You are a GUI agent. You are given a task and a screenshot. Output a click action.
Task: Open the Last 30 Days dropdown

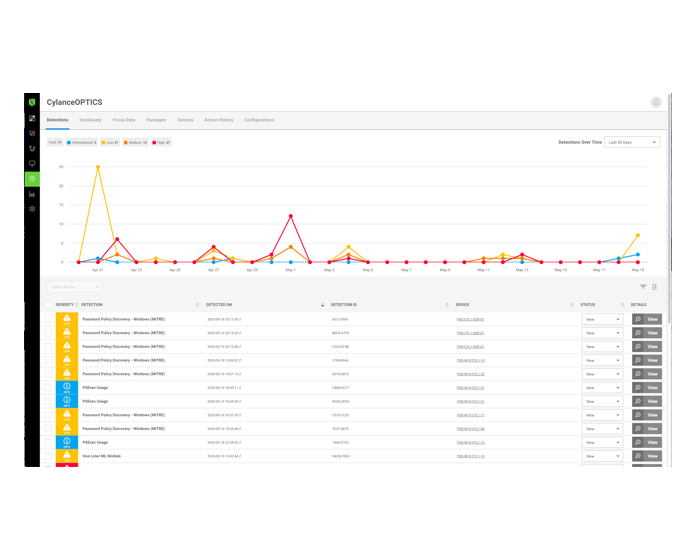[x=631, y=142]
